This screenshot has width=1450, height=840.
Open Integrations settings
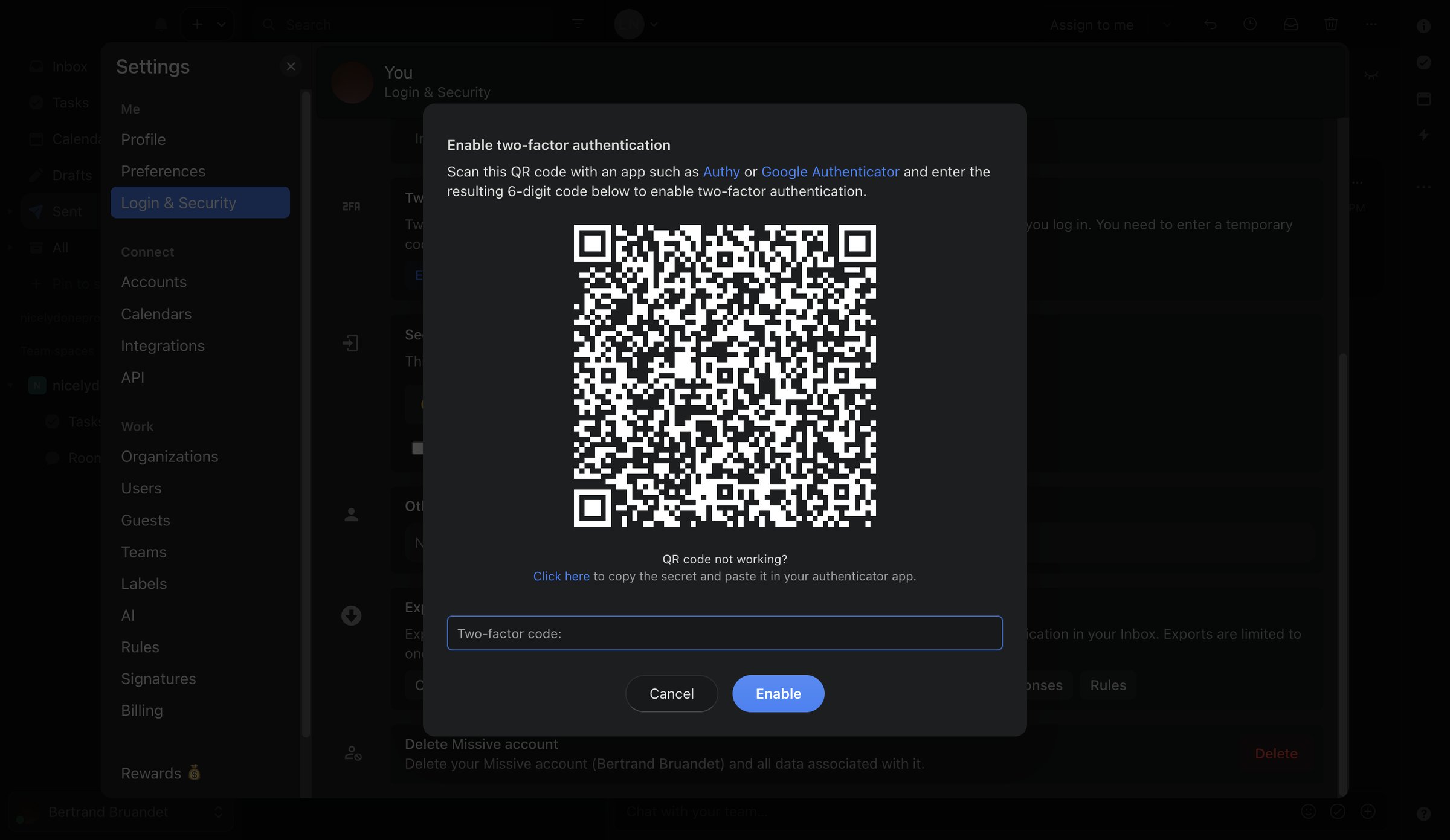(200, 346)
